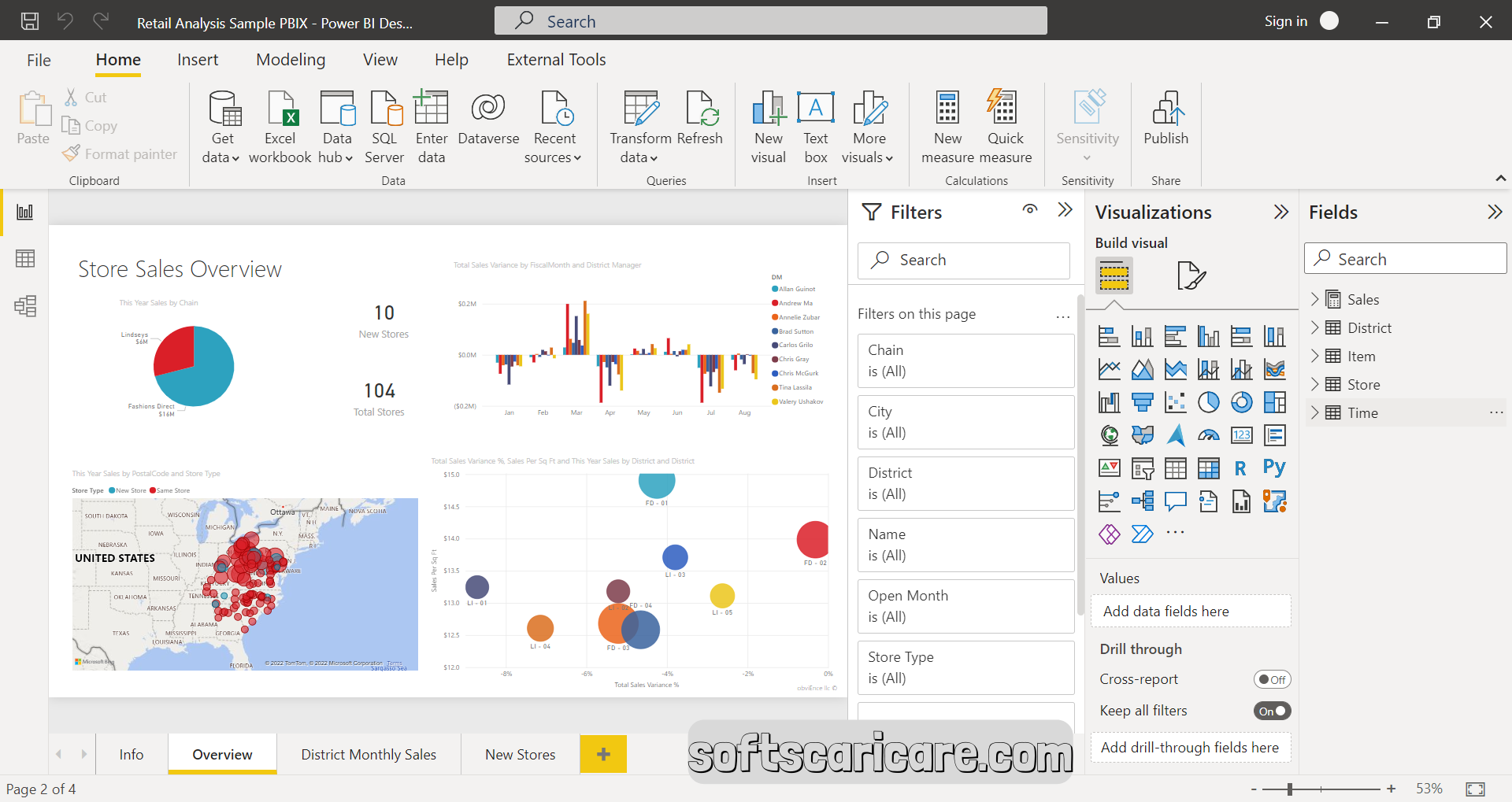Switch to the Insert ribbon tab
Viewport: 1512px width, 802px height.
pyautogui.click(x=198, y=60)
